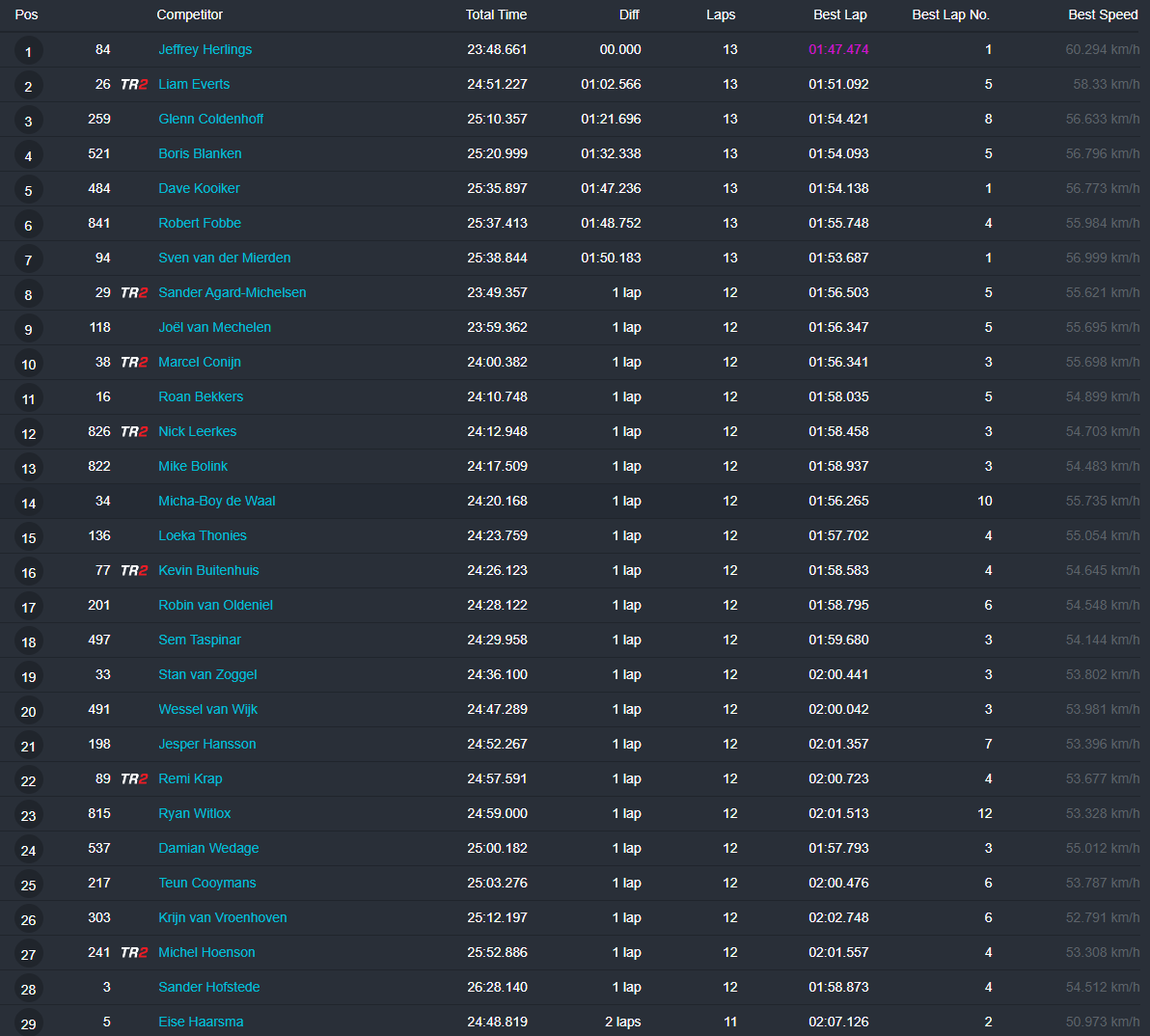Click the TR2 badge beside Sander Agard-Michelsen
Image resolution: width=1150 pixels, height=1036 pixels.
[x=134, y=292]
